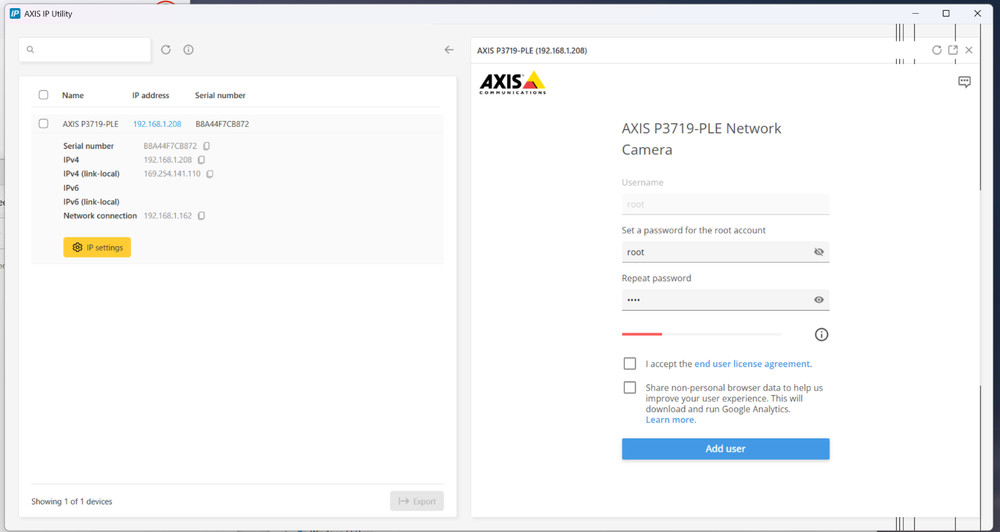Click the 'Showing 1 of 1 devices' status
Viewport: 1000px width, 532px height.
[x=71, y=501]
